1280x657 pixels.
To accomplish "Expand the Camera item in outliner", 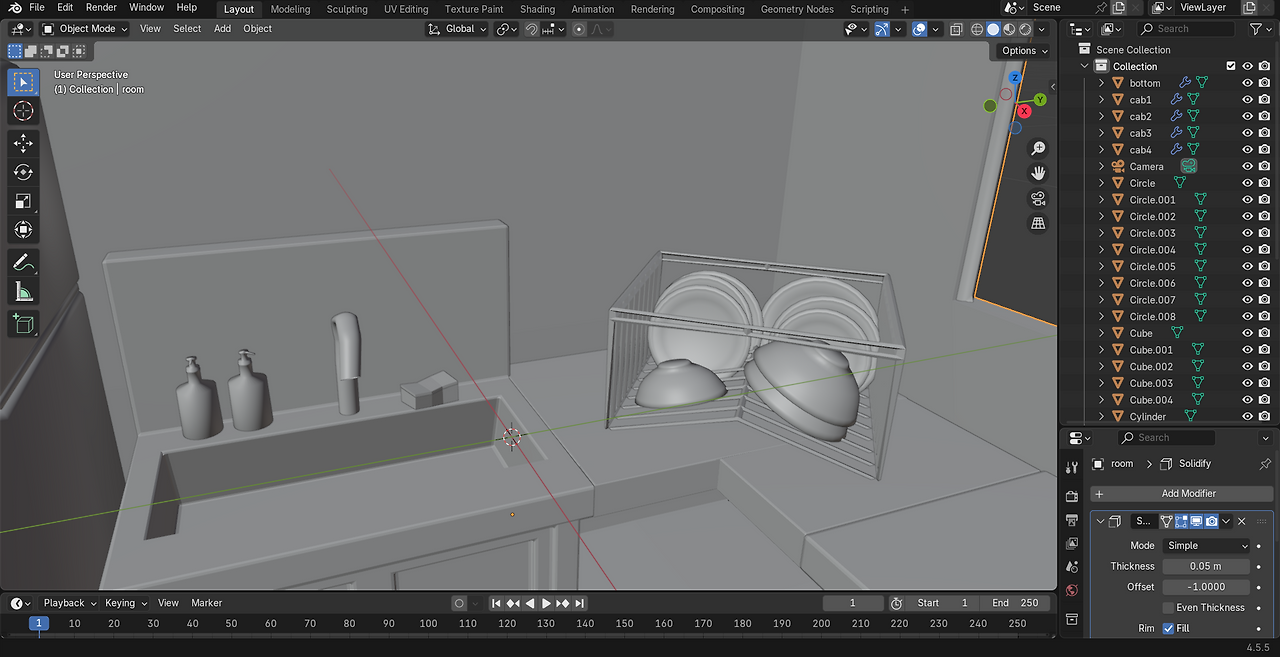I will click(1102, 167).
